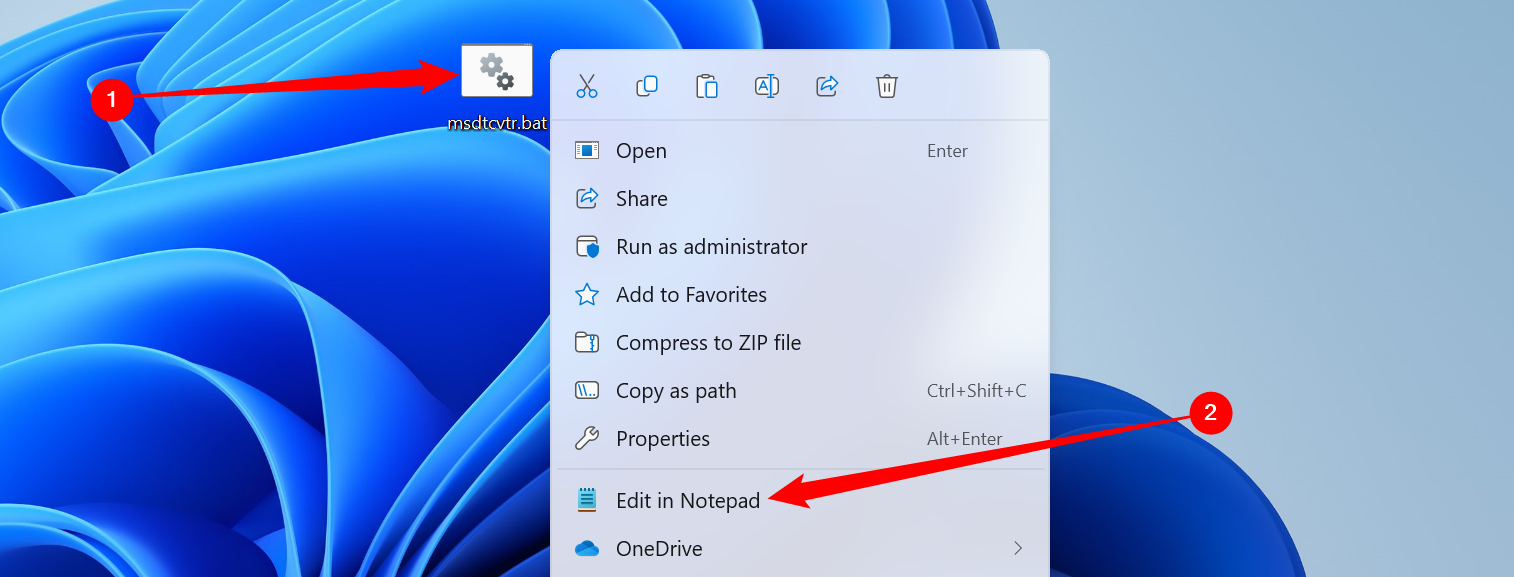This screenshot has width=1514, height=577.
Task: Select Run as administrator
Action: pyautogui.click(x=800, y=247)
